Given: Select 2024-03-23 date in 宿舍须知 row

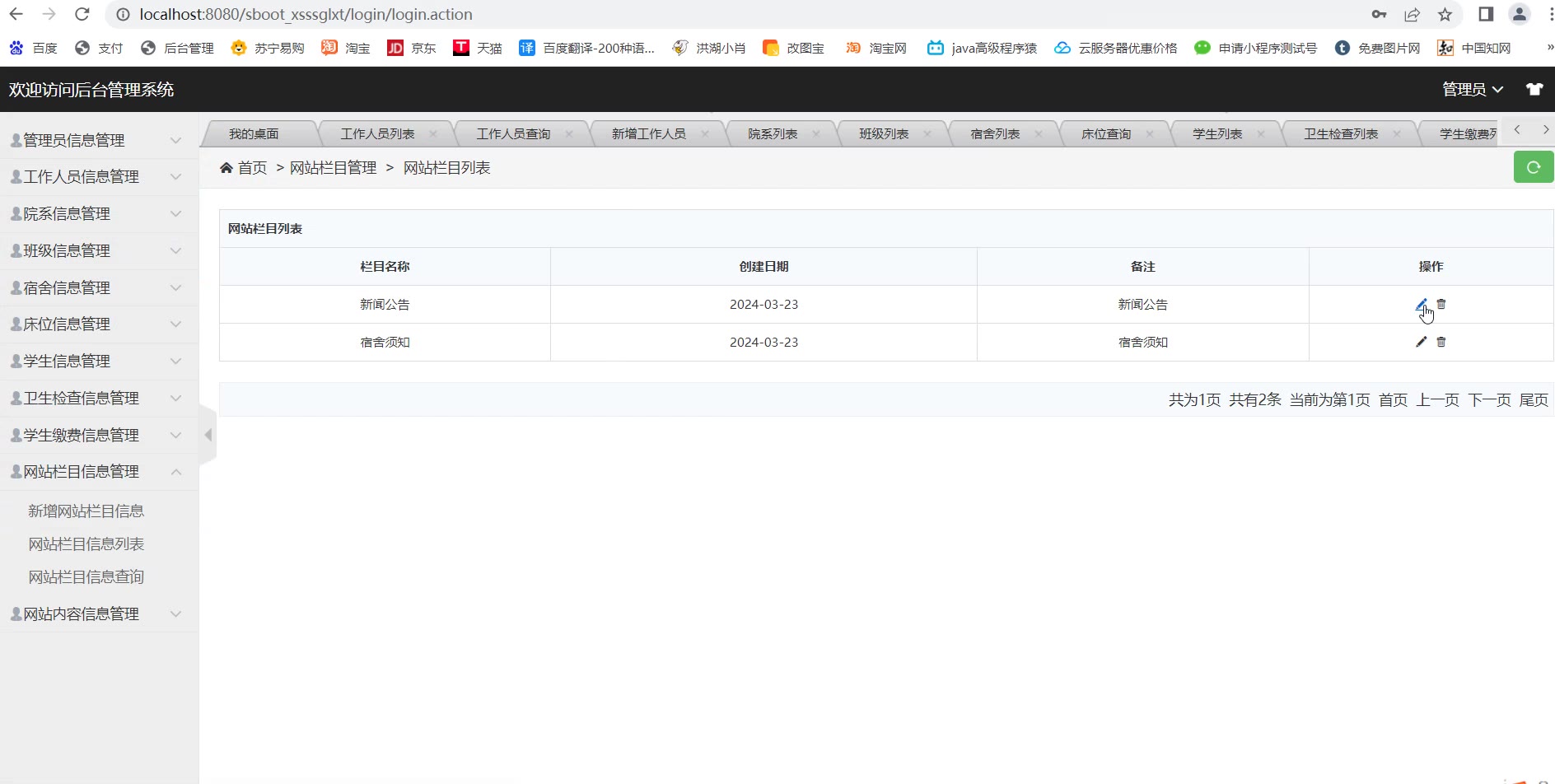Looking at the screenshot, I should 763,342.
